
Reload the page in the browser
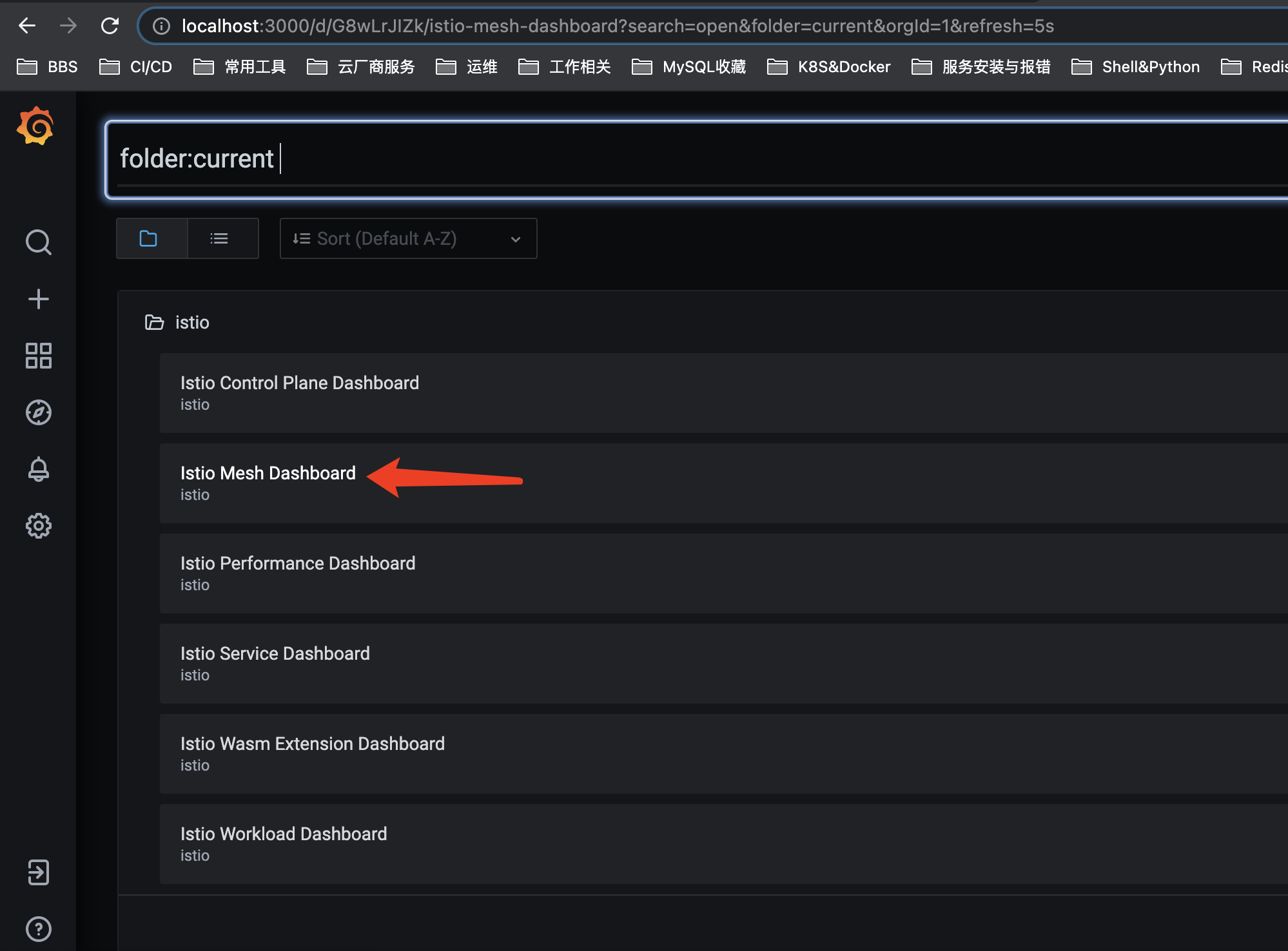click(x=110, y=26)
